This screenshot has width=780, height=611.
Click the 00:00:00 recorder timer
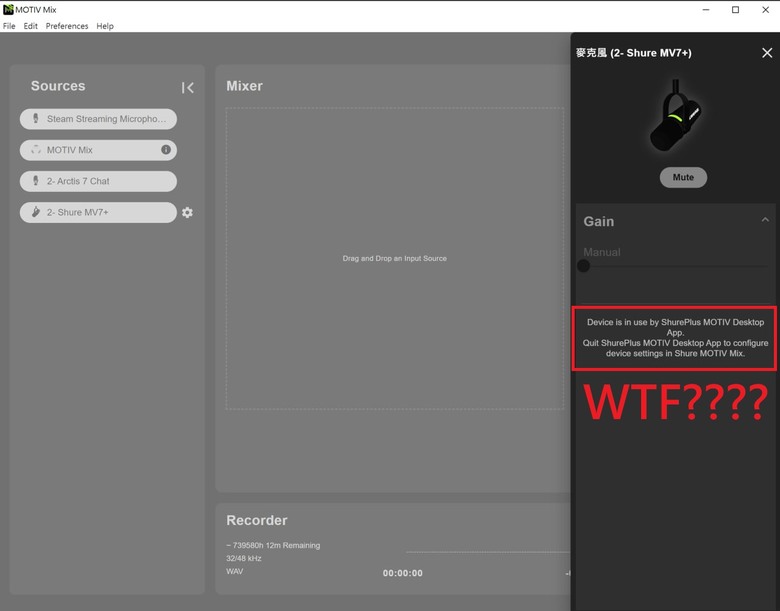tap(402, 573)
